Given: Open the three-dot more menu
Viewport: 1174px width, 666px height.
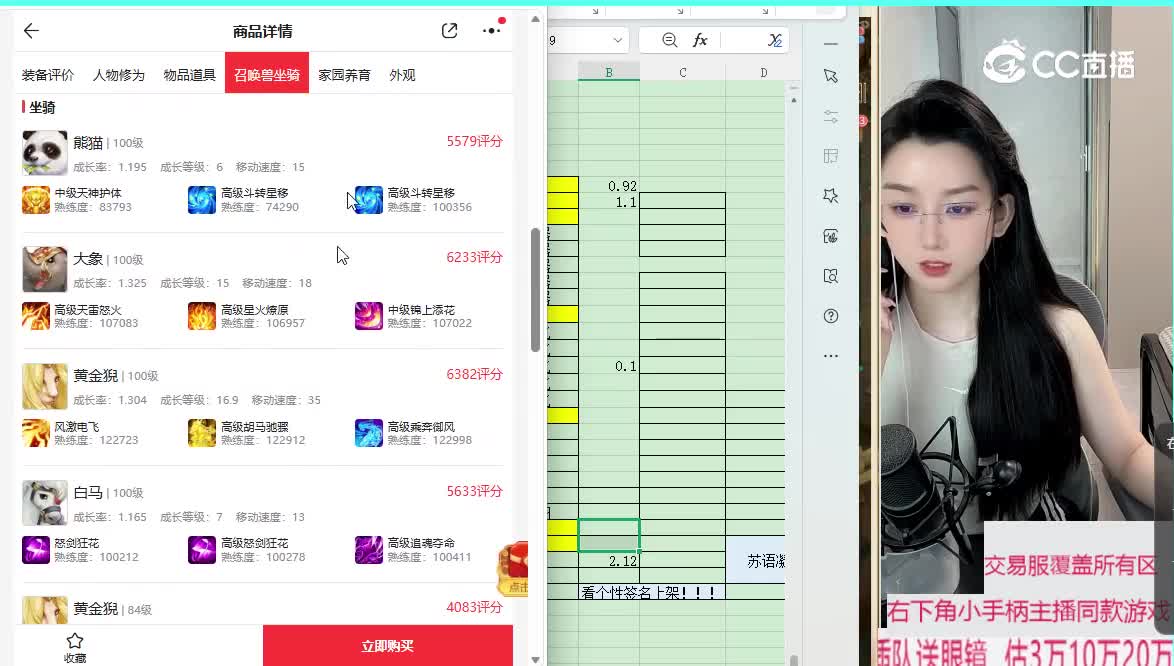Looking at the screenshot, I should point(491,31).
